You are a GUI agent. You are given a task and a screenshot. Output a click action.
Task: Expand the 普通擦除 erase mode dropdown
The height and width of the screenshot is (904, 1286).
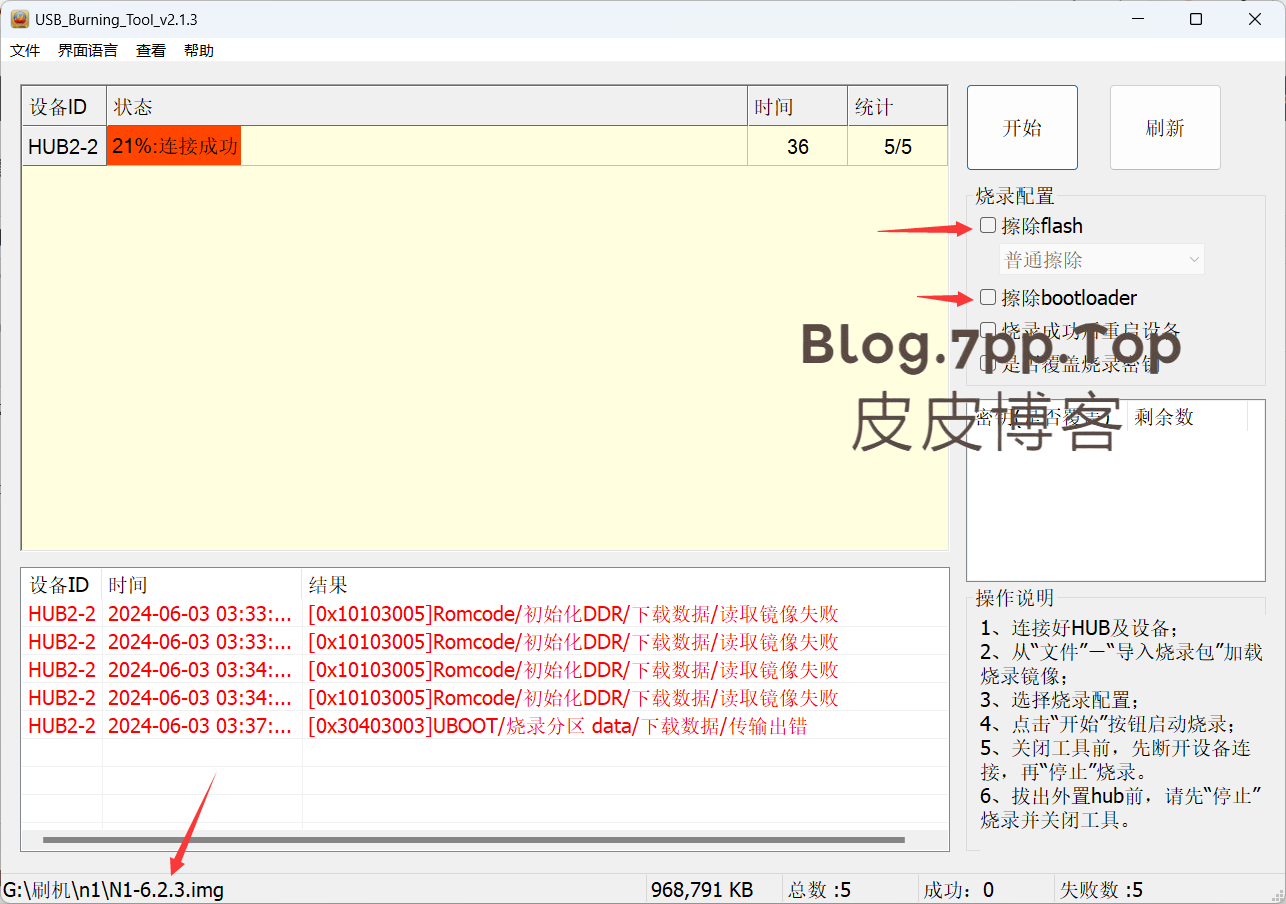[x=1102, y=260]
